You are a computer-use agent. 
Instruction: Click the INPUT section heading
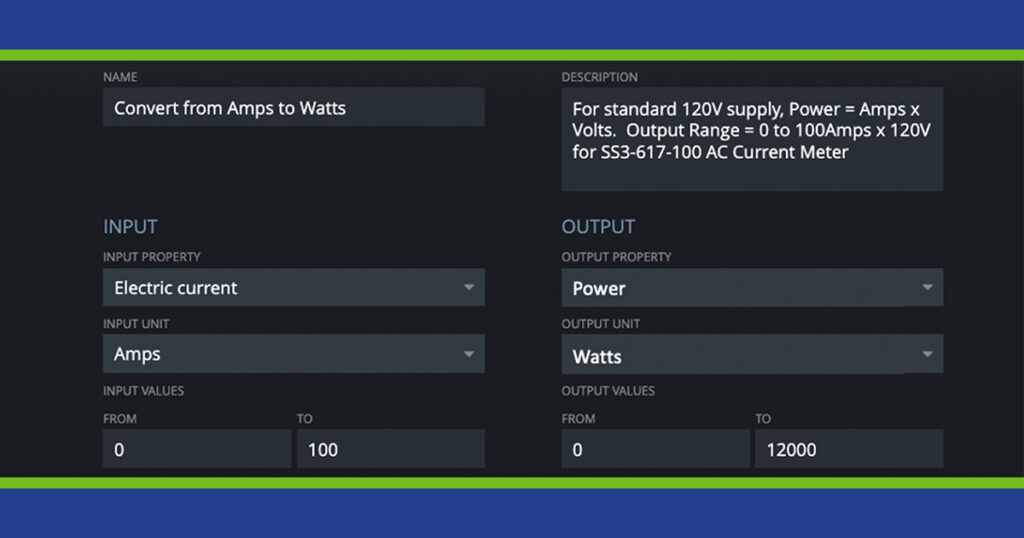(x=130, y=227)
